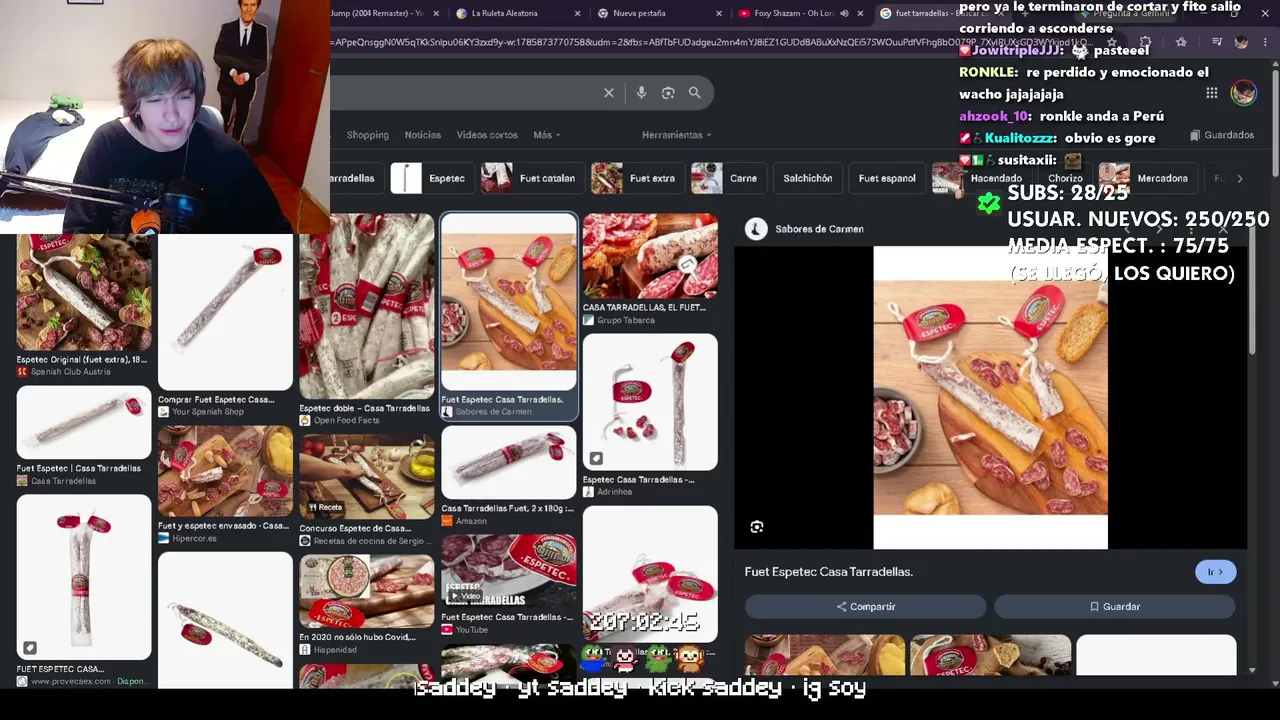Open the Fuet y espetec envasado thumbnail
Image resolution: width=1280 pixels, height=720 pixels.
pyautogui.click(x=225, y=471)
